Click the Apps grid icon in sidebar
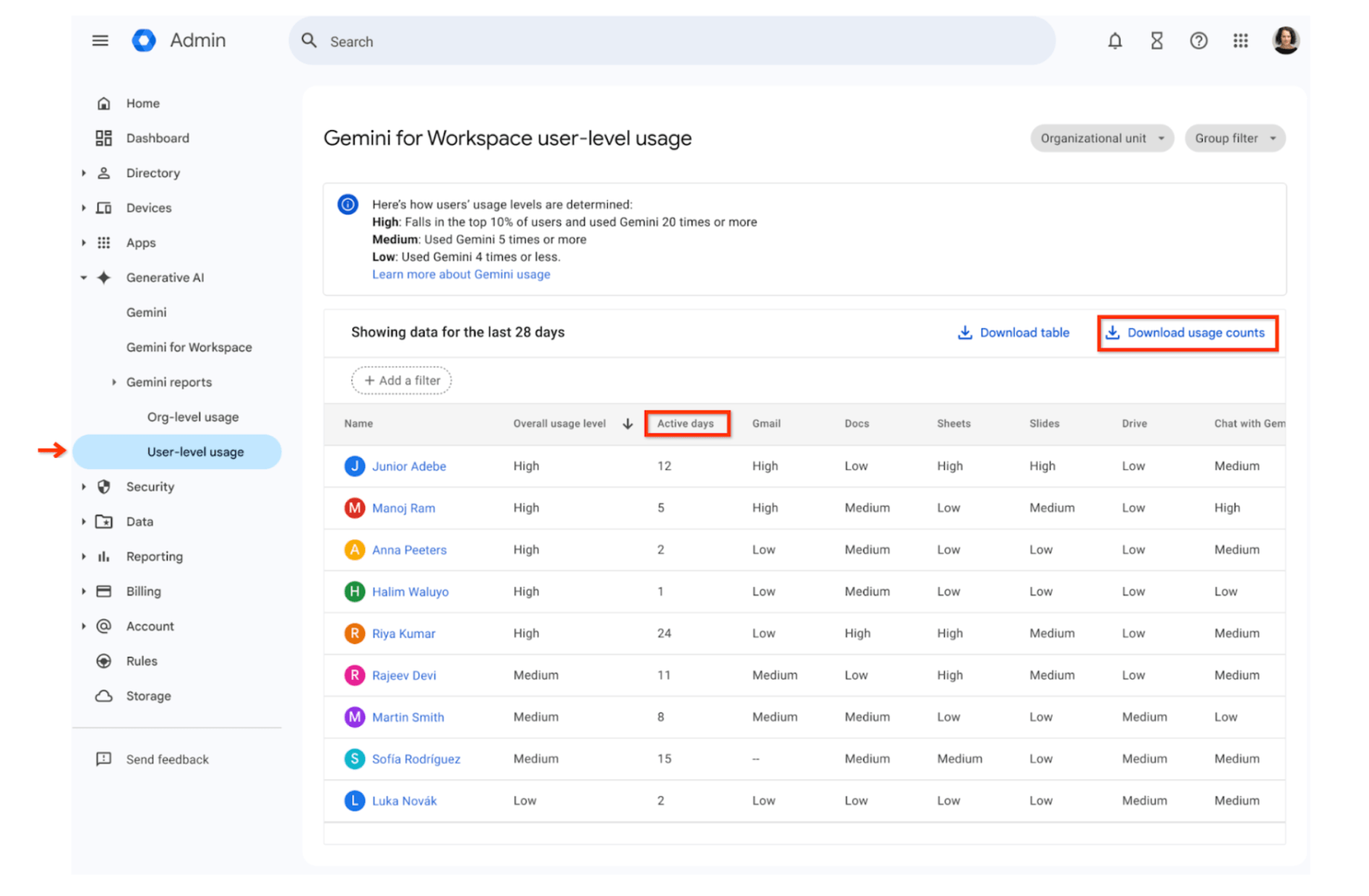The width and height of the screenshot is (1369, 896). [104, 243]
